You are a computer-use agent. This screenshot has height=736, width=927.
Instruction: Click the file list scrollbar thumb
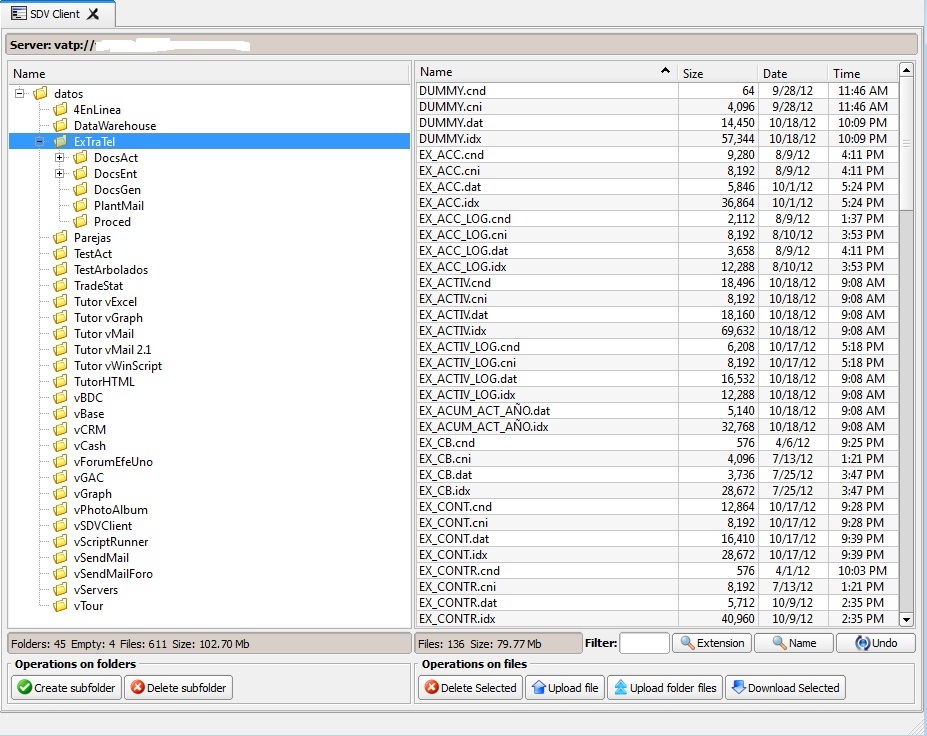(906, 144)
